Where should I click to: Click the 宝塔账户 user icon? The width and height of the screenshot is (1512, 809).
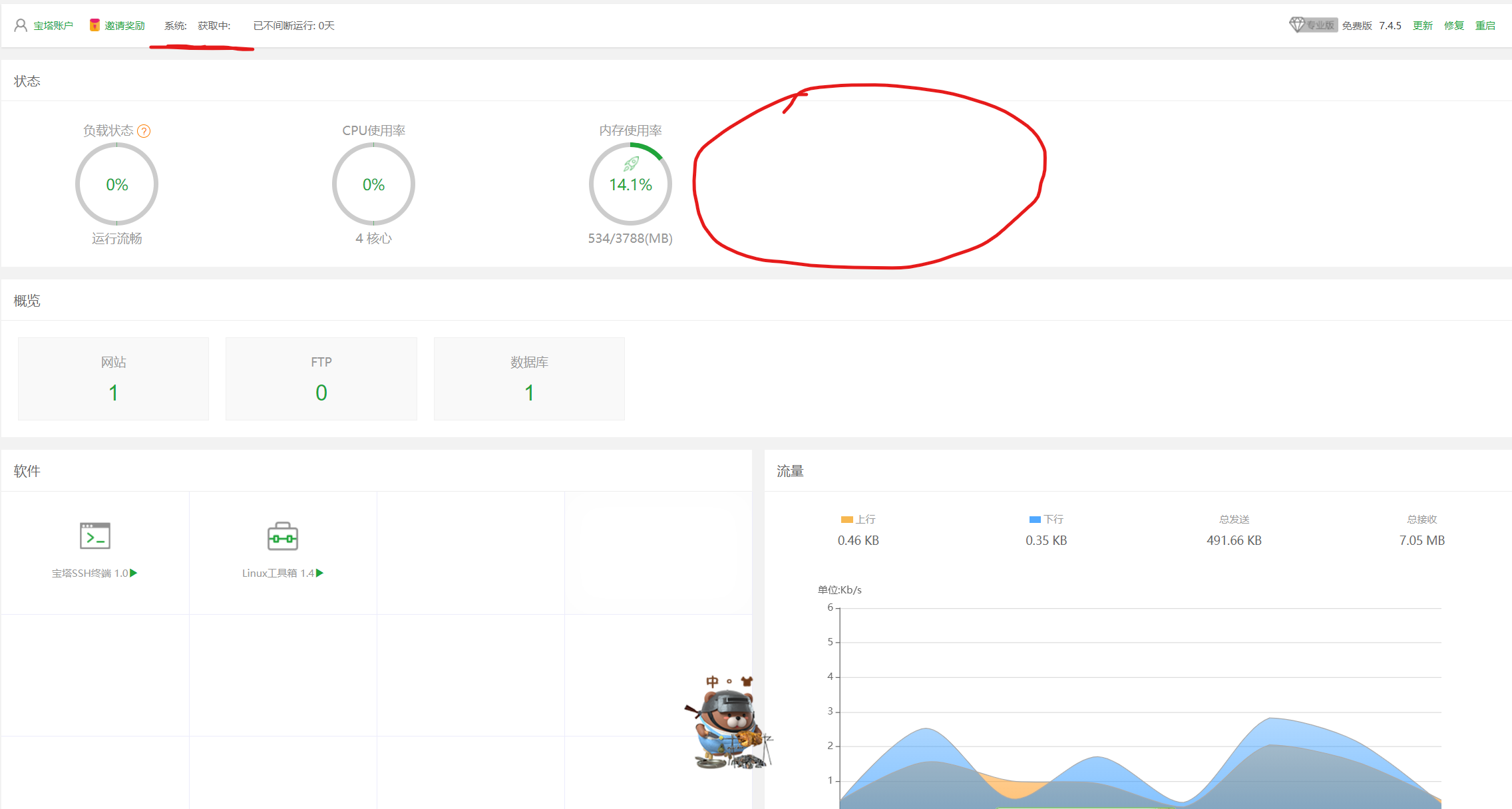click(x=21, y=25)
